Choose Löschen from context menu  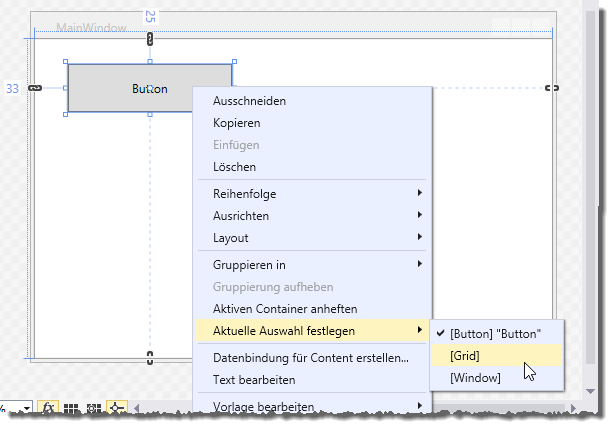click(312, 167)
